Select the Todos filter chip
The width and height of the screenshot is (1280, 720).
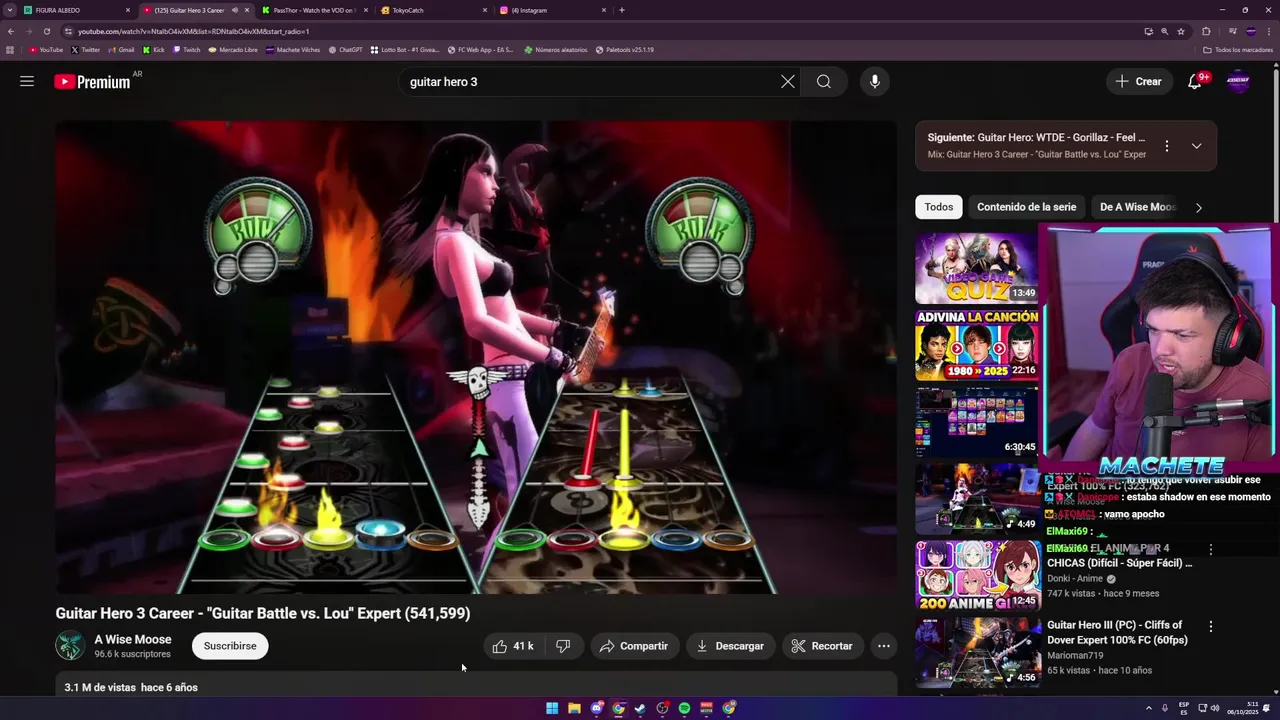click(x=938, y=207)
